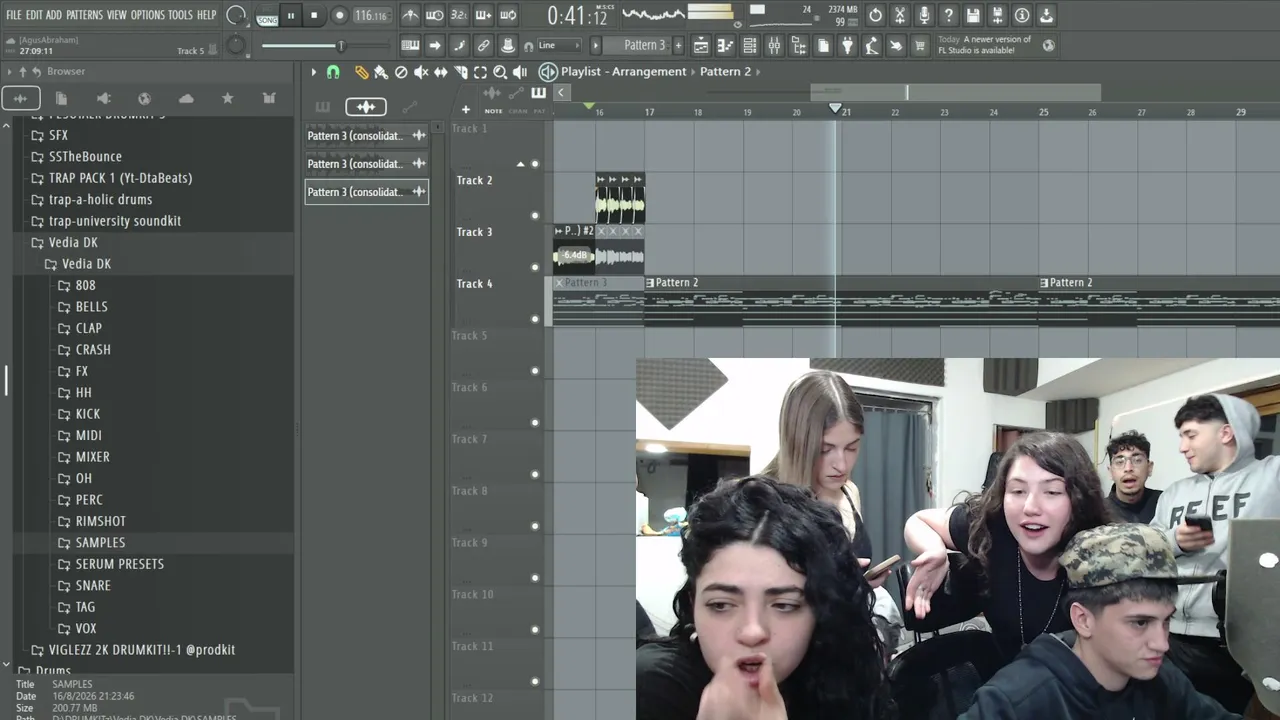Pause playback with the pause button
Image resolution: width=1280 pixels, height=720 pixels.
coord(291,15)
